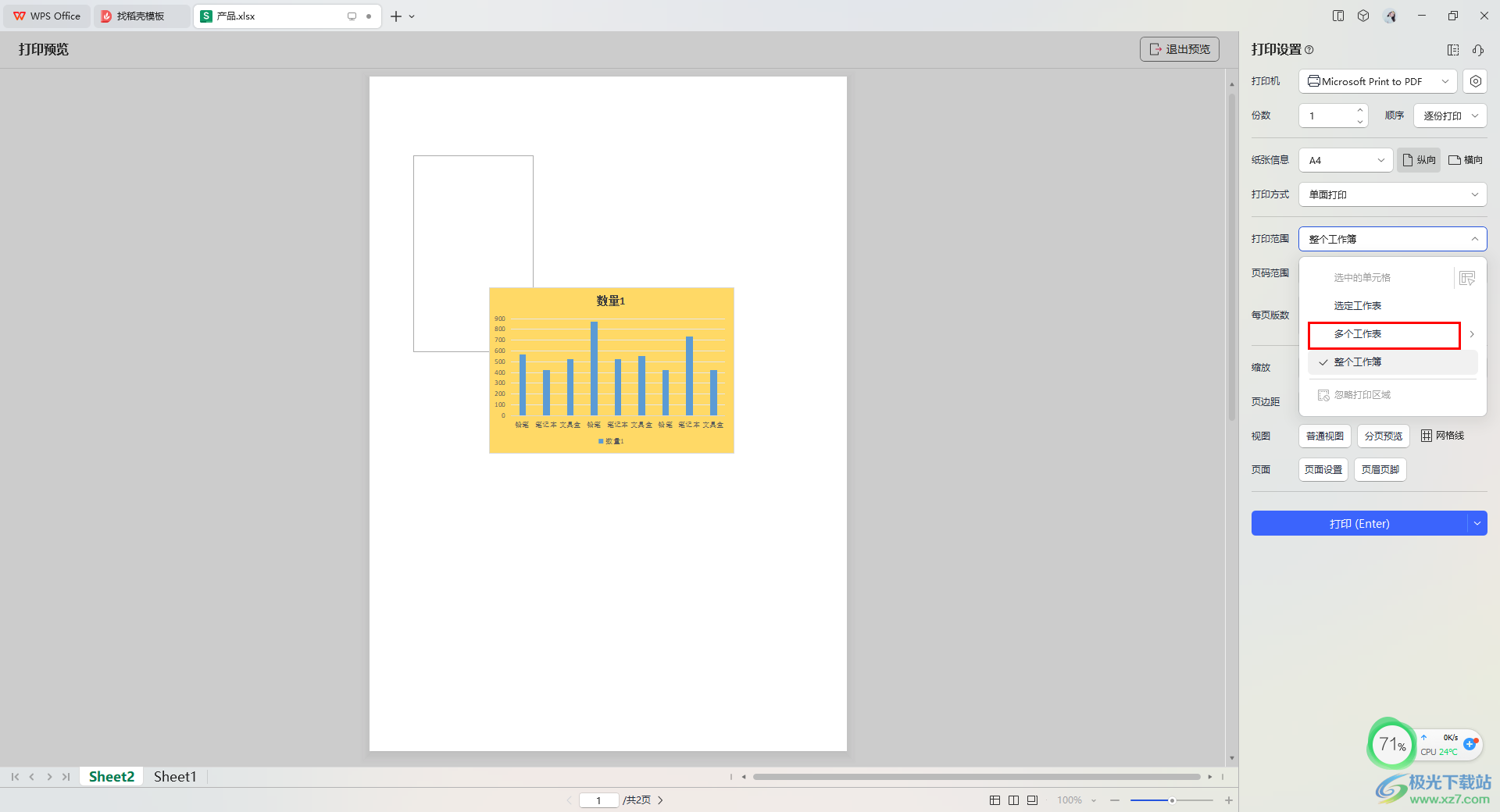Open a new tab with plus icon
The image size is (1500, 812).
tap(396, 16)
